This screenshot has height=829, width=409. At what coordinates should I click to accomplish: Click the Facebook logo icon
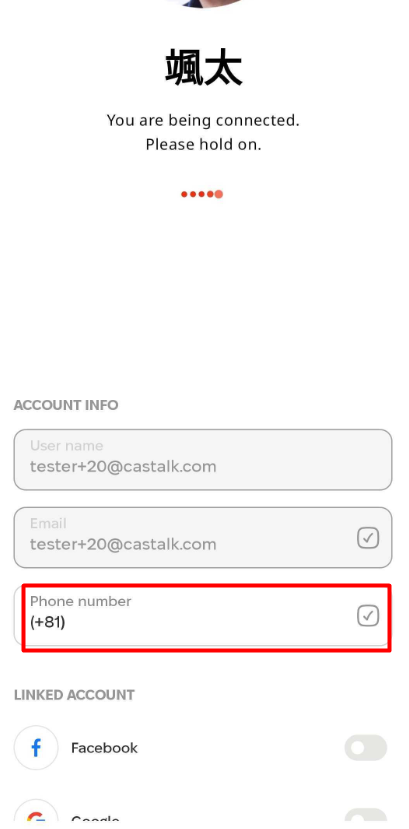36,748
